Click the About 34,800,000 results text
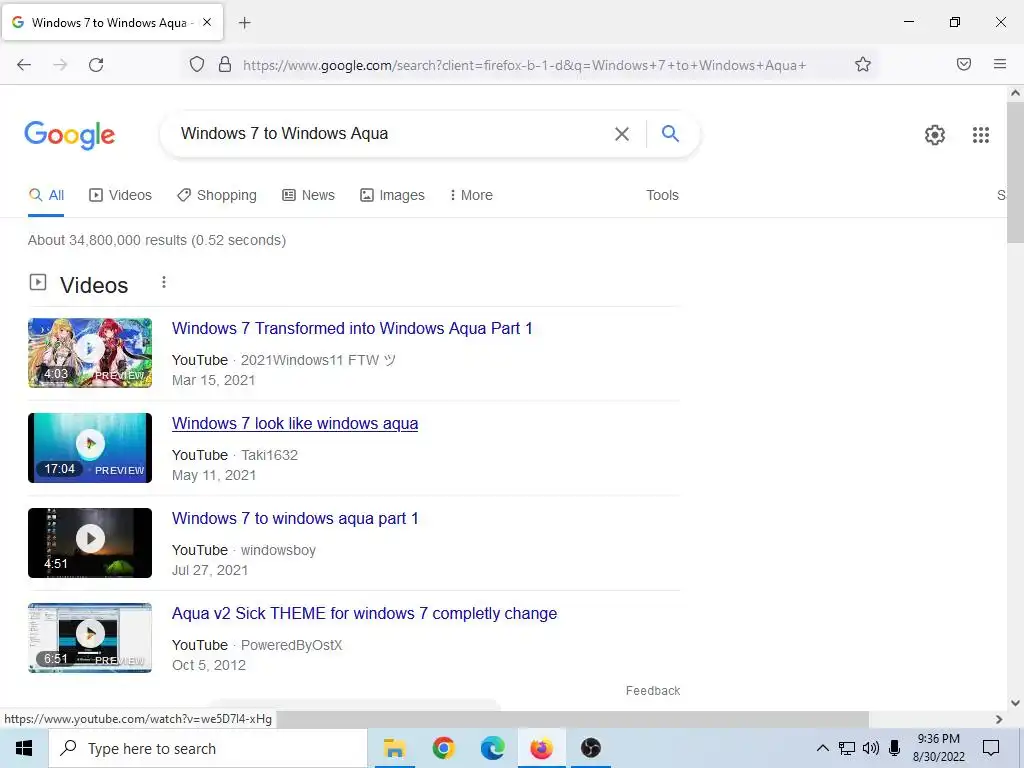 tap(157, 240)
